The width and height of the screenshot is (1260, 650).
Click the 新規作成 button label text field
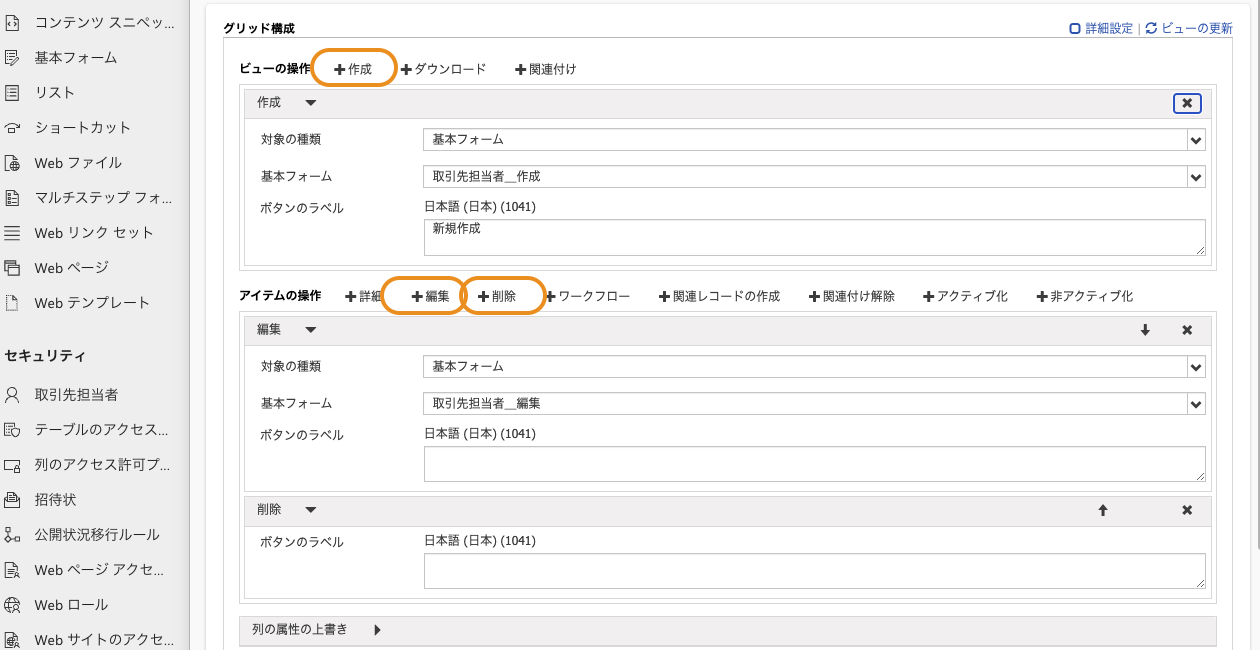tap(814, 238)
